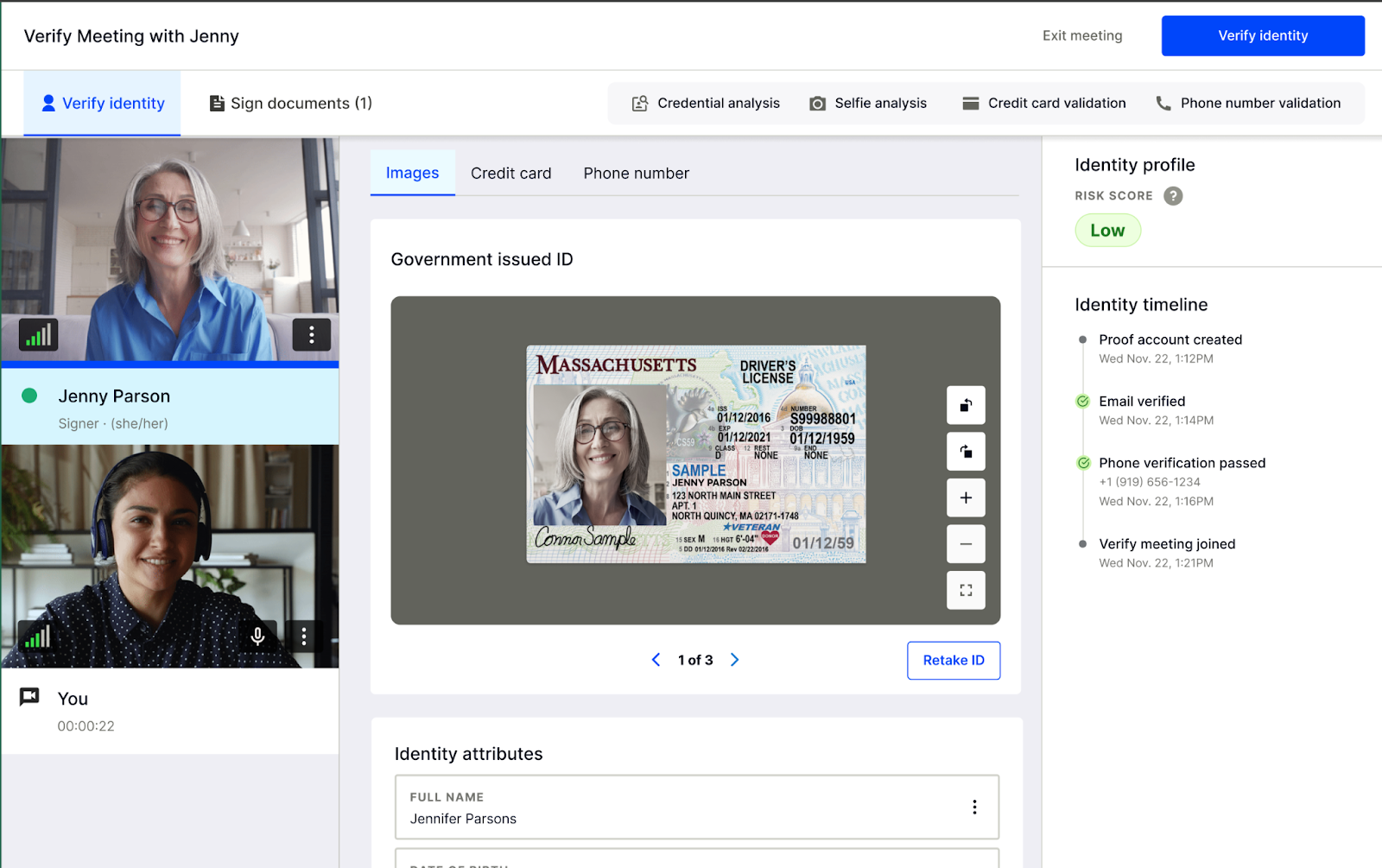The width and height of the screenshot is (1382, 868).
Task: Click the Credit card validation icon
Action: coord(971,104)
